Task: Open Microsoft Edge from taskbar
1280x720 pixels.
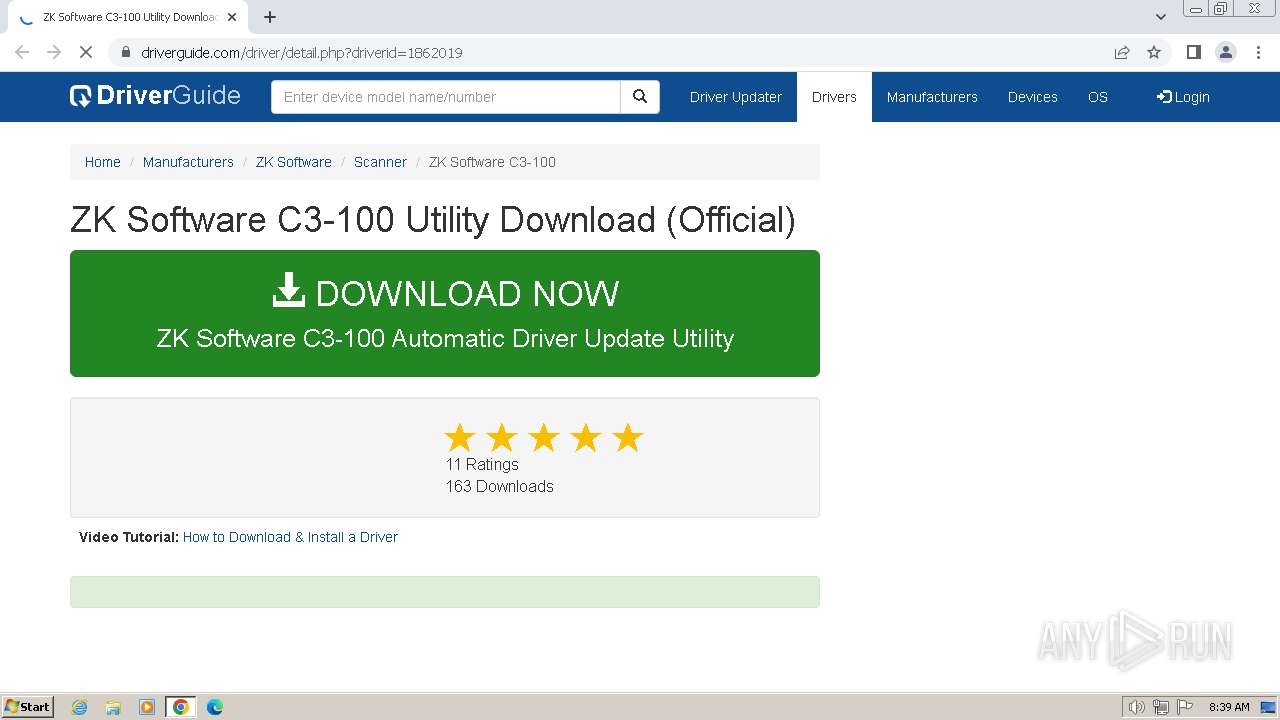Action: point(215,707)
